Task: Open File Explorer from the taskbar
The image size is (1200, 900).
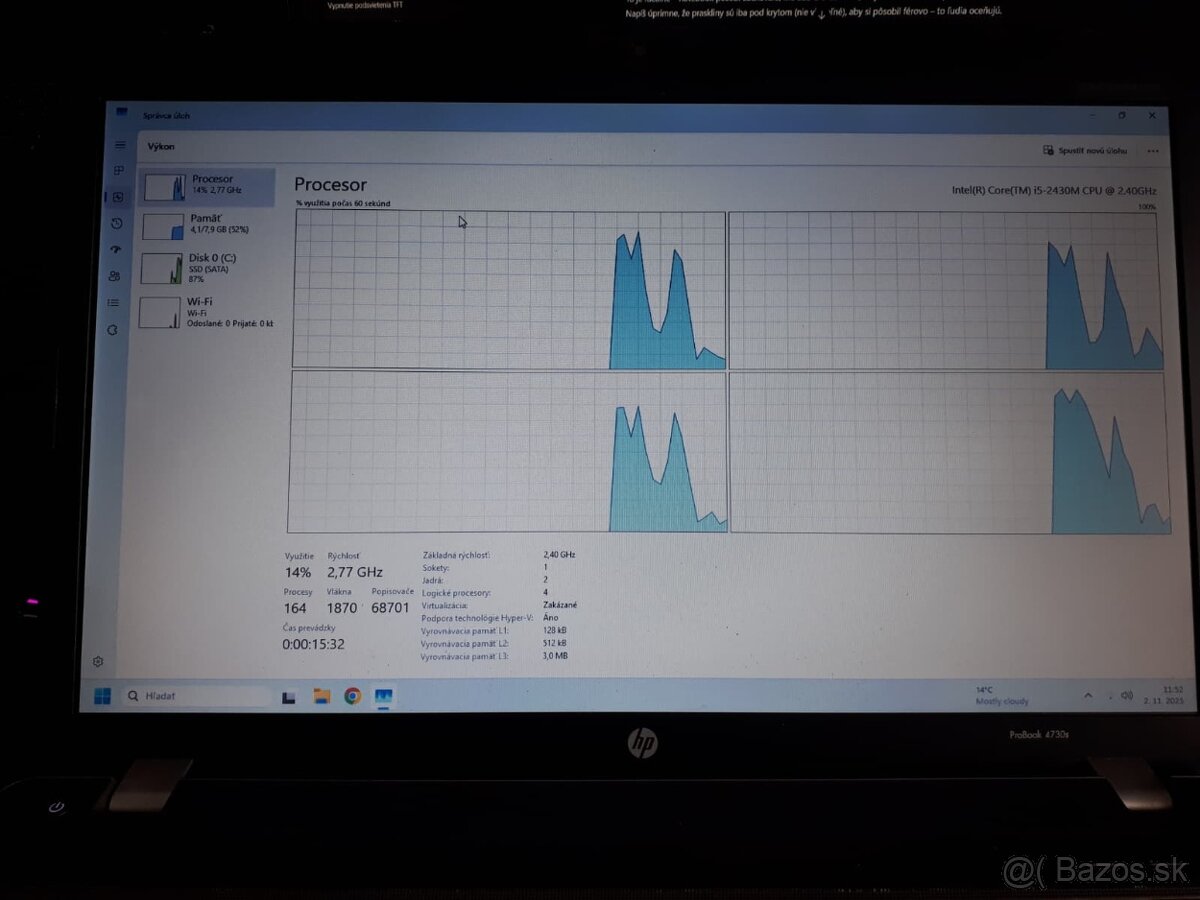Action: (320, 695)
